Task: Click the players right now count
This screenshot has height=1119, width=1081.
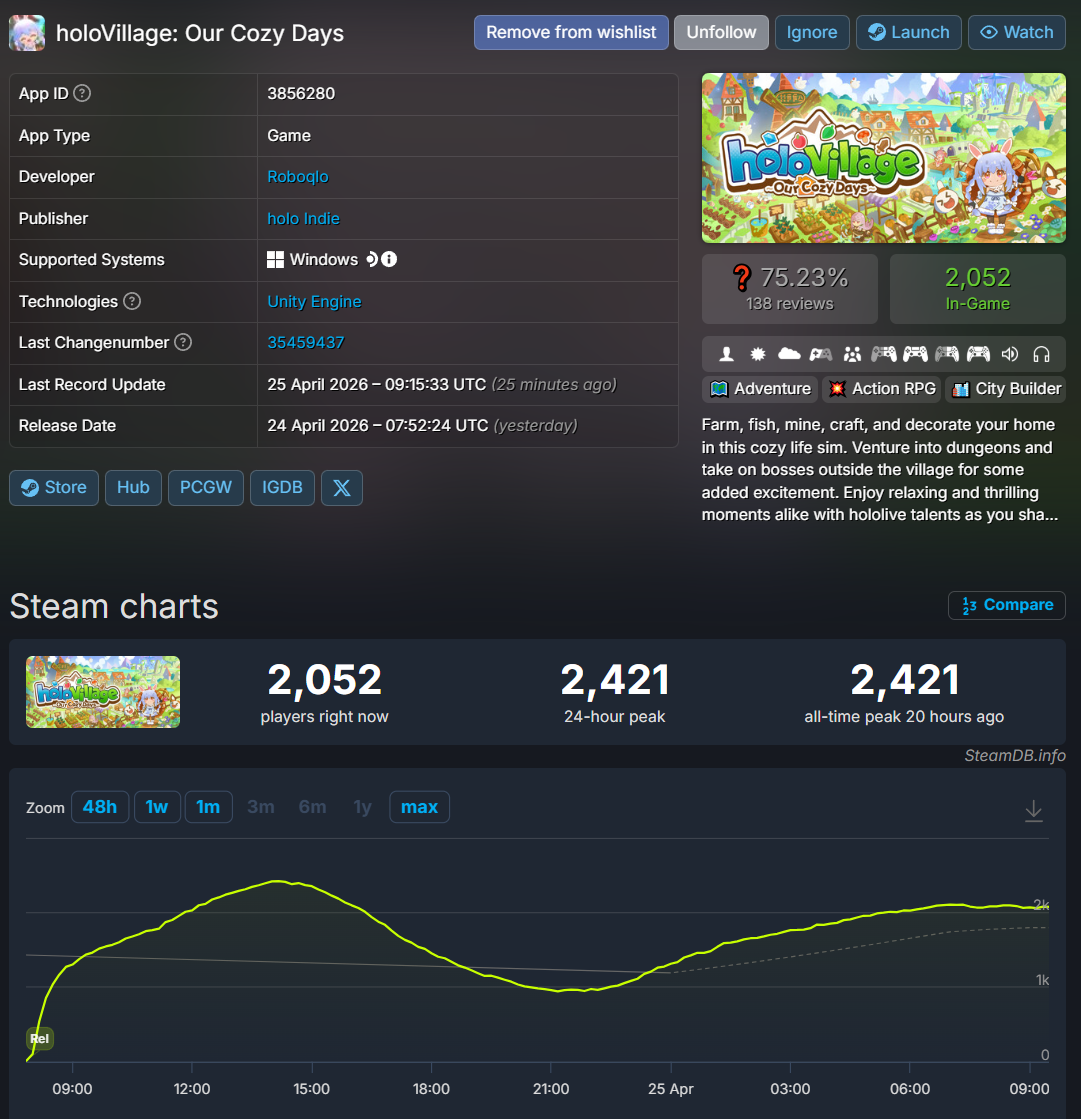Action: [x=325, y=679]
